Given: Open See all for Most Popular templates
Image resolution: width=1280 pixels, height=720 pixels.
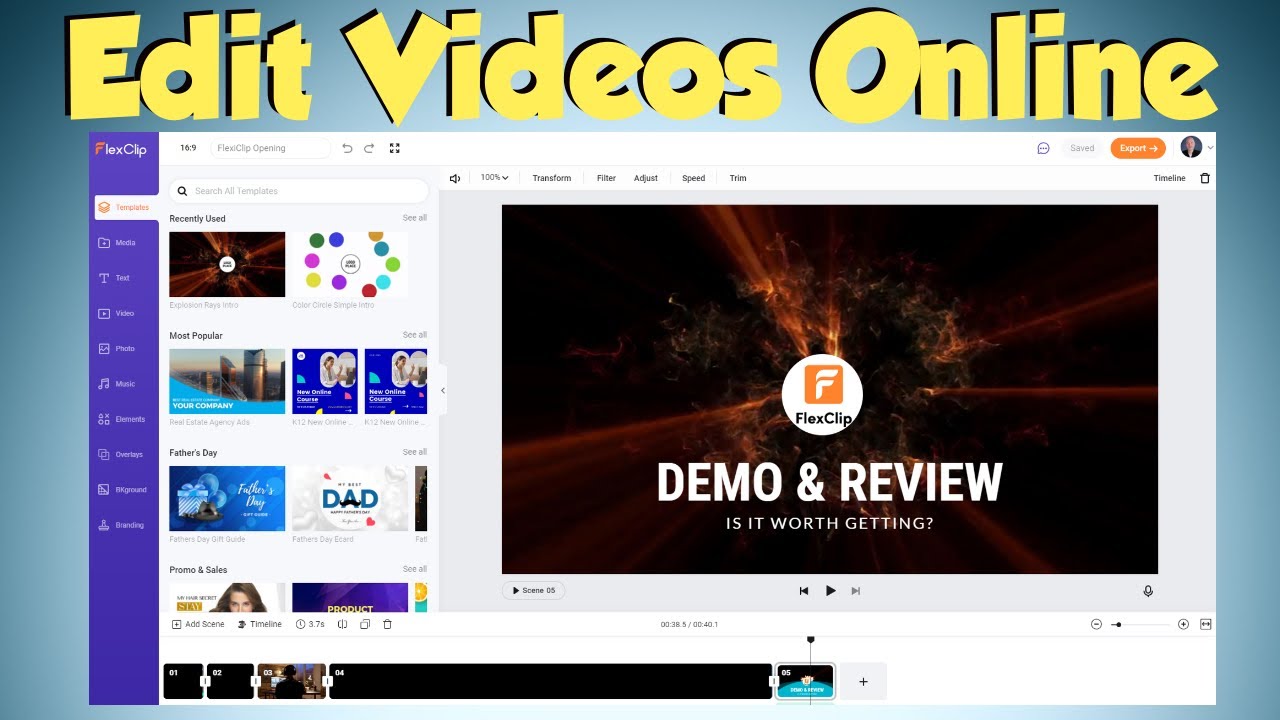Looking at the screenshot, I should 415,335.
